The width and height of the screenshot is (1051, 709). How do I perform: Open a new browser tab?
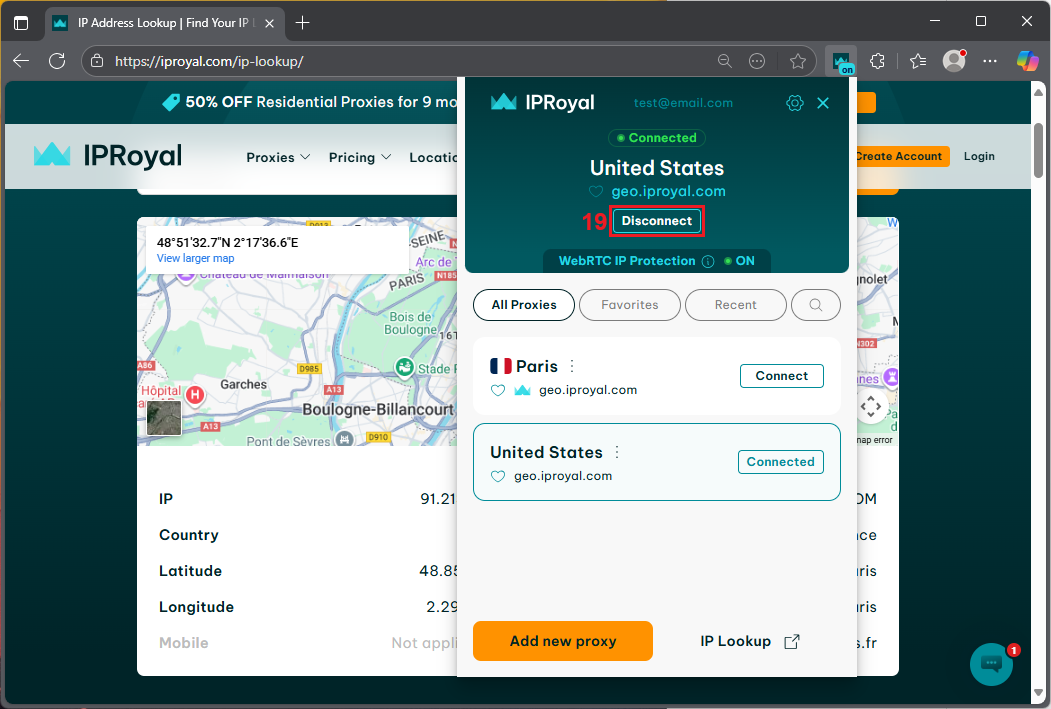point(302,23)
